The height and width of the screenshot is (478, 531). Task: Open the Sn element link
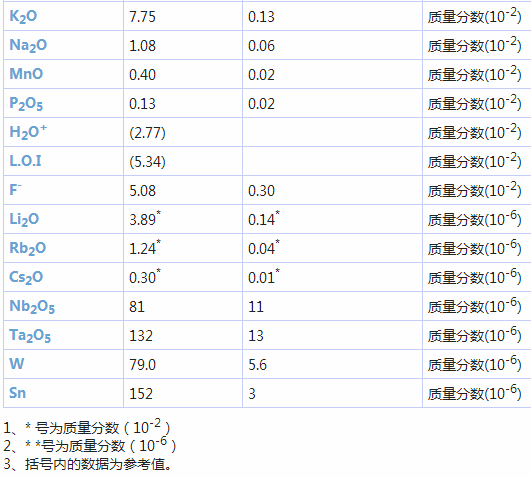[17, 393]
